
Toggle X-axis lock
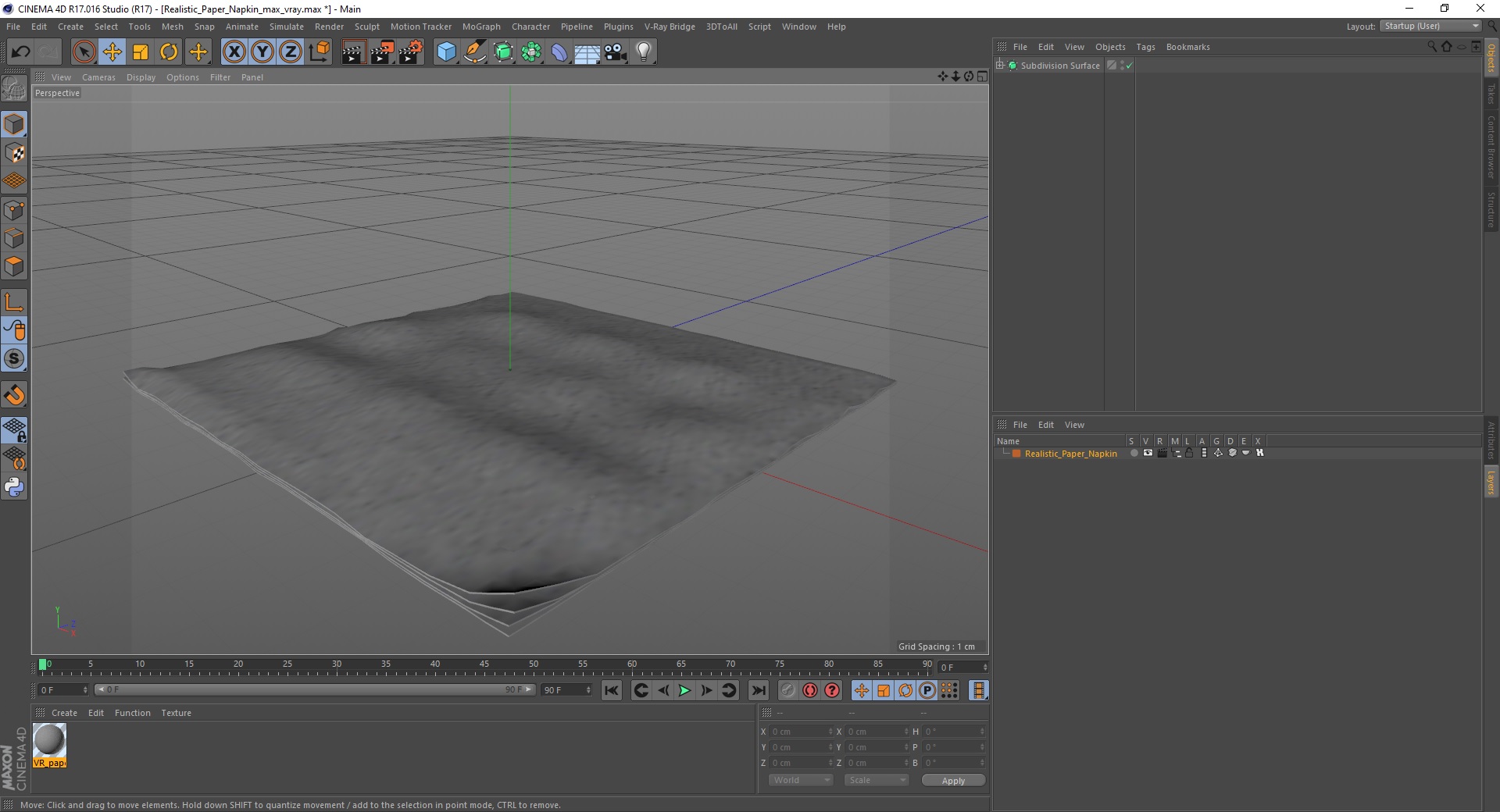coord(234,52)
